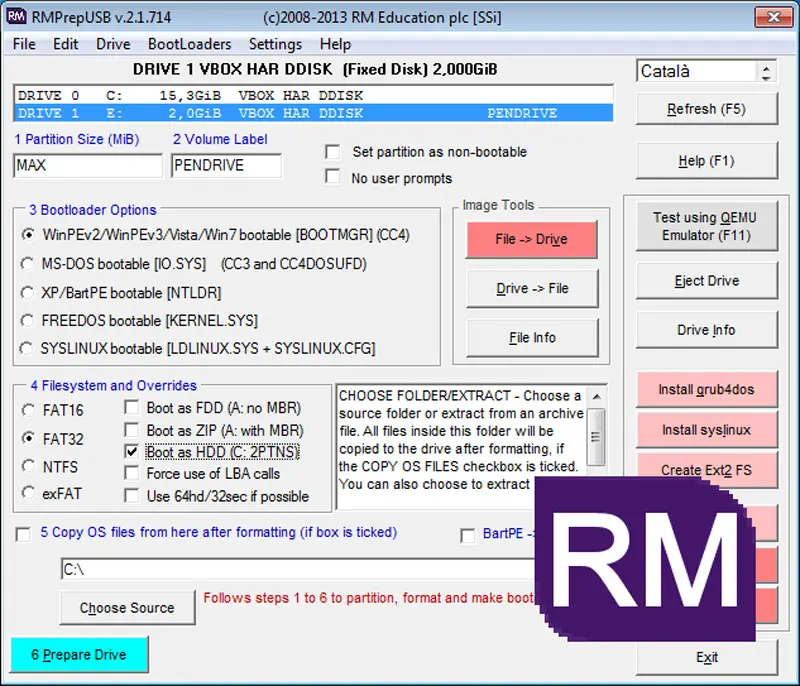Click the C:\ source path field
This screenshot has width=800, height=686.
tap(298, 569)
